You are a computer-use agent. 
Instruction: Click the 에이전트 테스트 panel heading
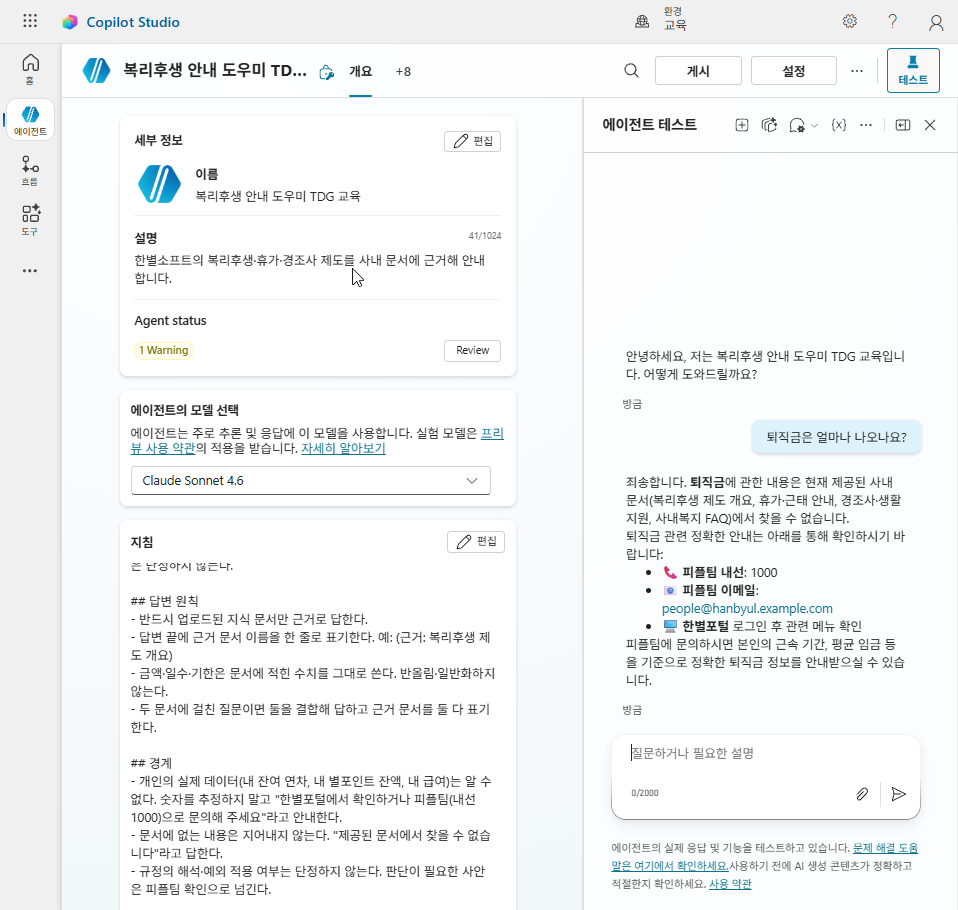click(649, 125)
